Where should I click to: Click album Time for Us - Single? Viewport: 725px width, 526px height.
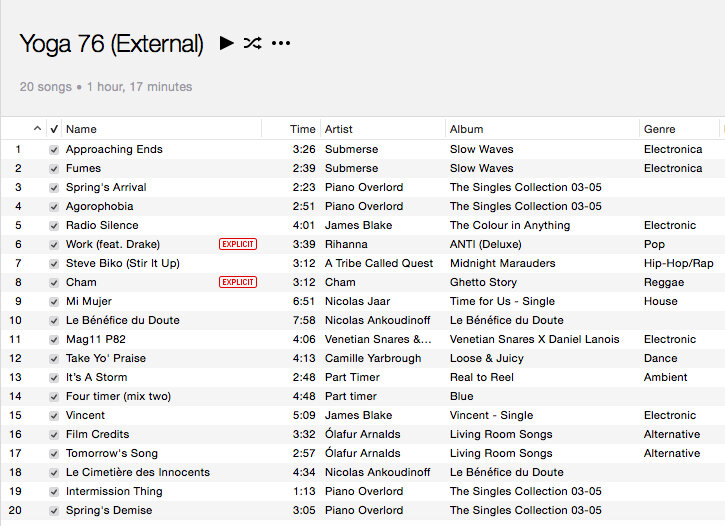point(502,301)
